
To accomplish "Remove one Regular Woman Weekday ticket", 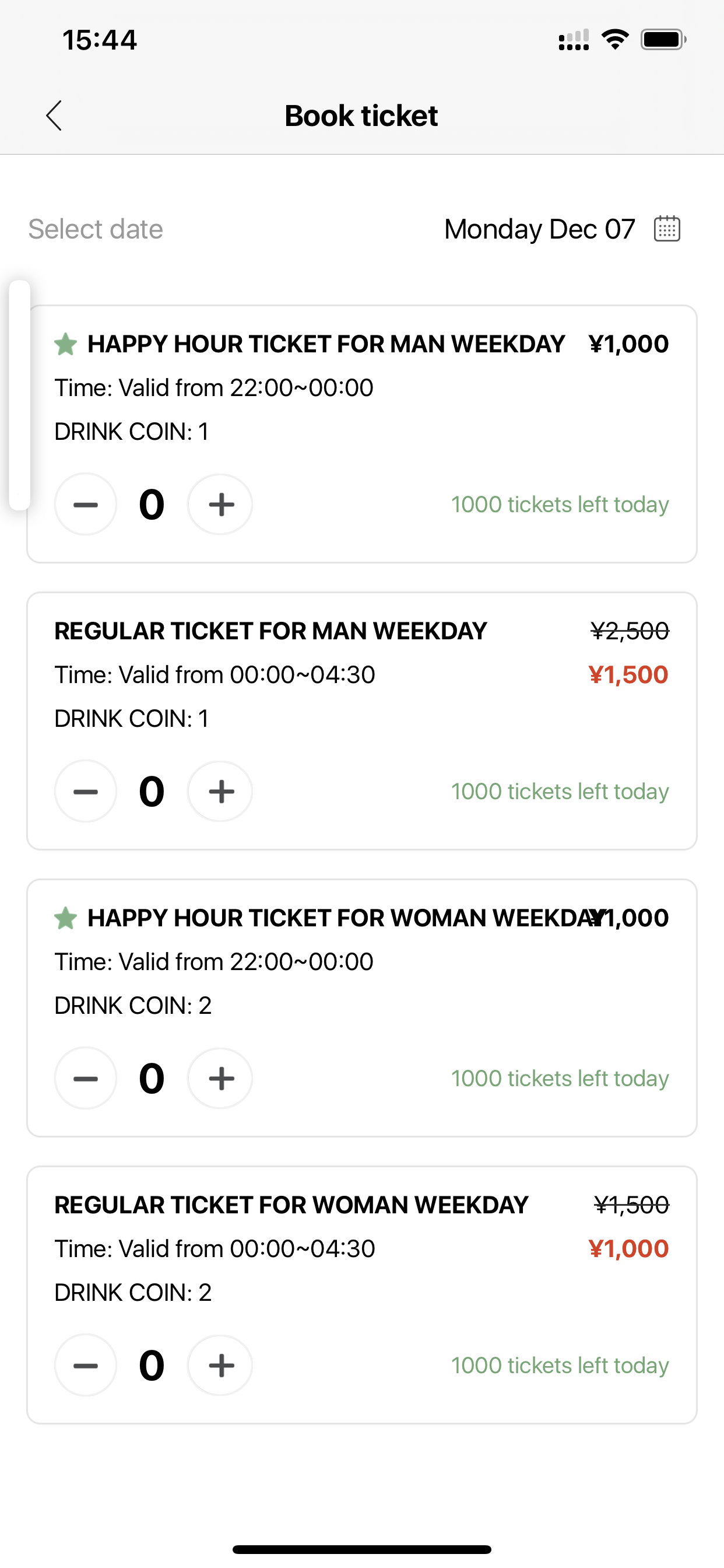I will tap(85, 1366).
